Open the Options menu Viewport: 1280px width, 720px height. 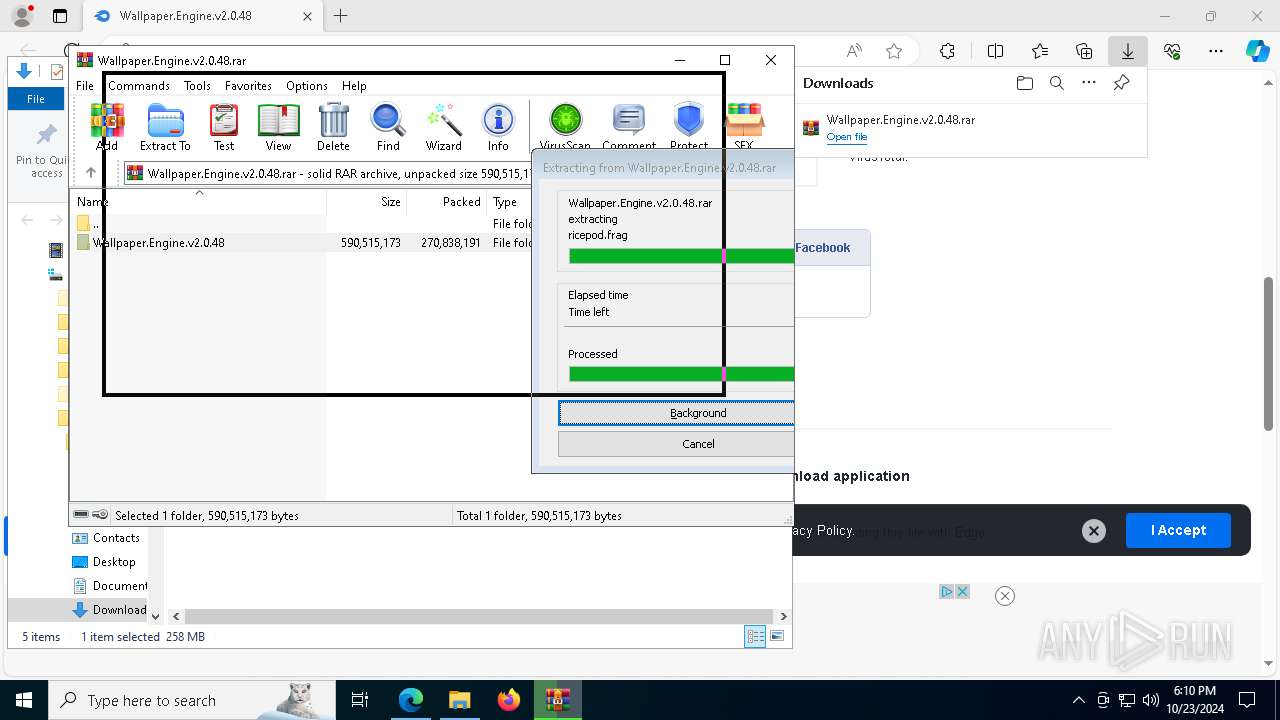coord(307,86)
